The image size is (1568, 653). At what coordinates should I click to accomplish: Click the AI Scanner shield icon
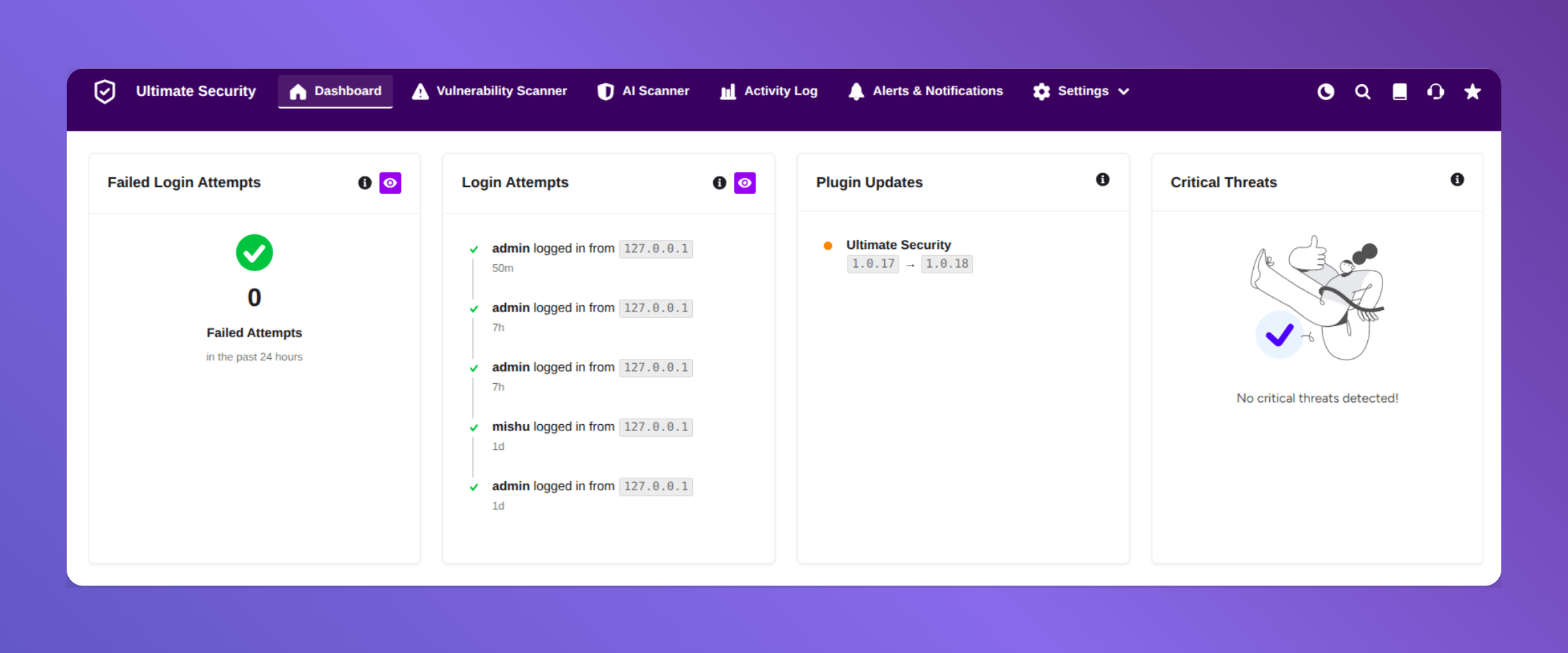(x=605, y=92)
